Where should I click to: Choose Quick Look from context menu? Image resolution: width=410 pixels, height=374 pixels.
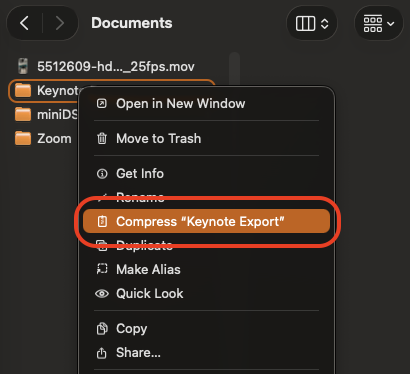pyautogui.click(x=206, y=293)
